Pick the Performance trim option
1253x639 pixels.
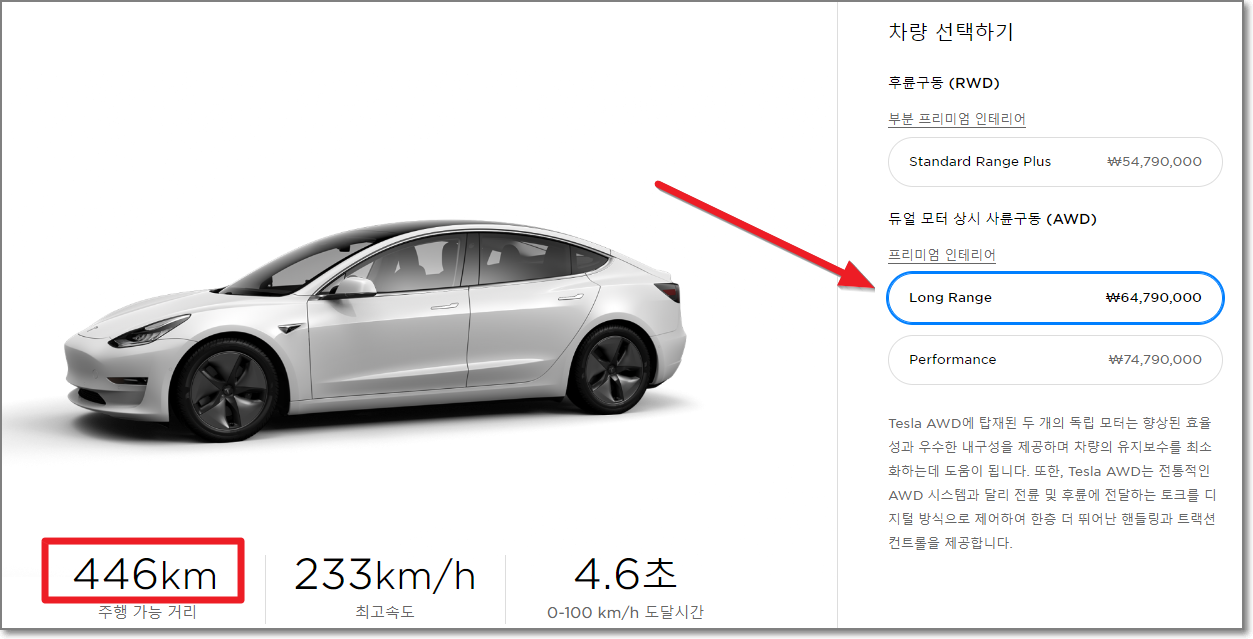coord(1055,360)
